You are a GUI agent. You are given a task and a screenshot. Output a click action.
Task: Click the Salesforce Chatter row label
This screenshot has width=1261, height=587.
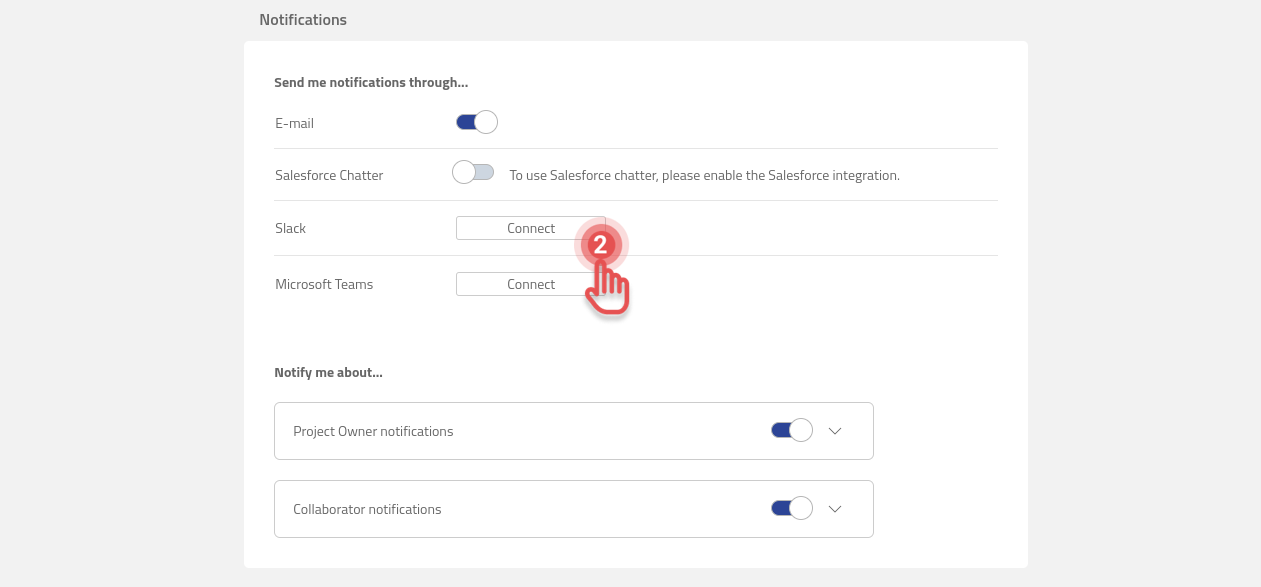point(329,175)
